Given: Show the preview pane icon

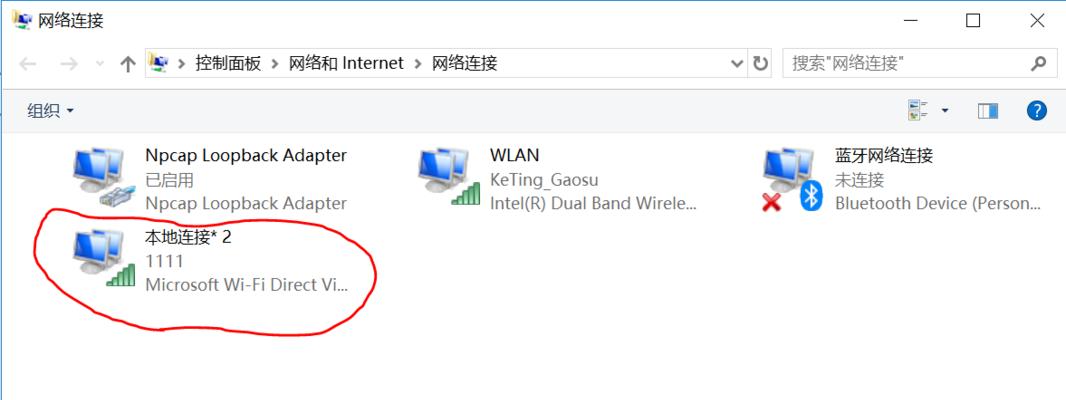Looking at the screenshot, I should 988,110.
